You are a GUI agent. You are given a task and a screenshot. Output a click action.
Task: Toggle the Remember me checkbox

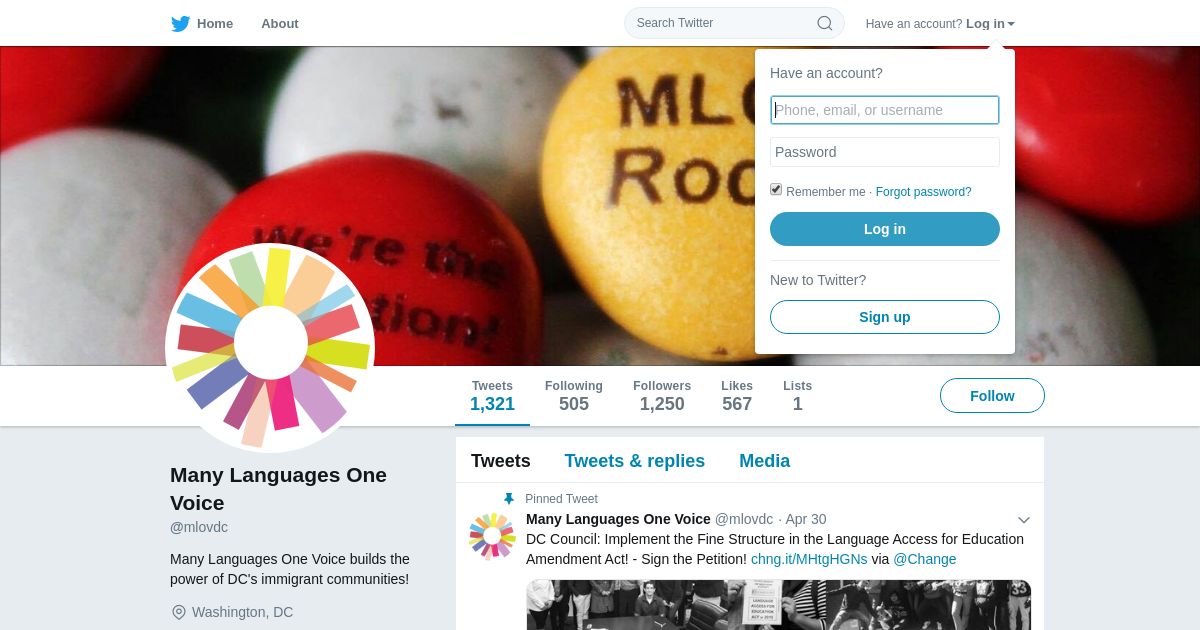776,189
